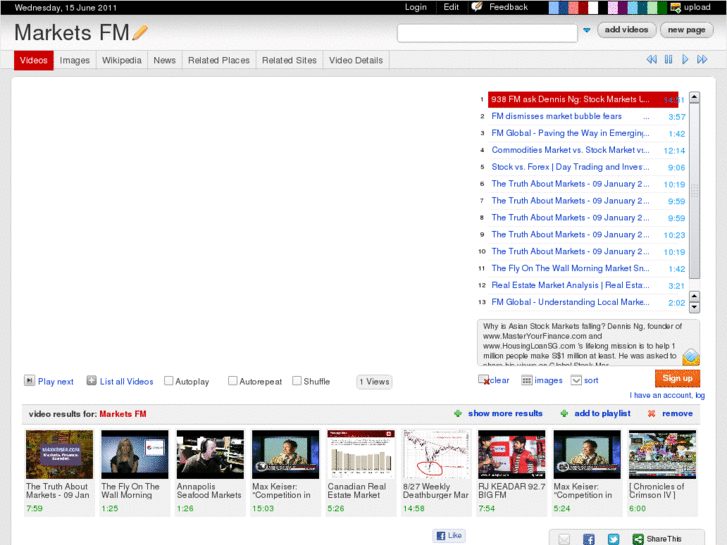Open the Canadian Real Estate Market thumbnail
This screenshot has width=727, height=545.
[x=361, y=454]
